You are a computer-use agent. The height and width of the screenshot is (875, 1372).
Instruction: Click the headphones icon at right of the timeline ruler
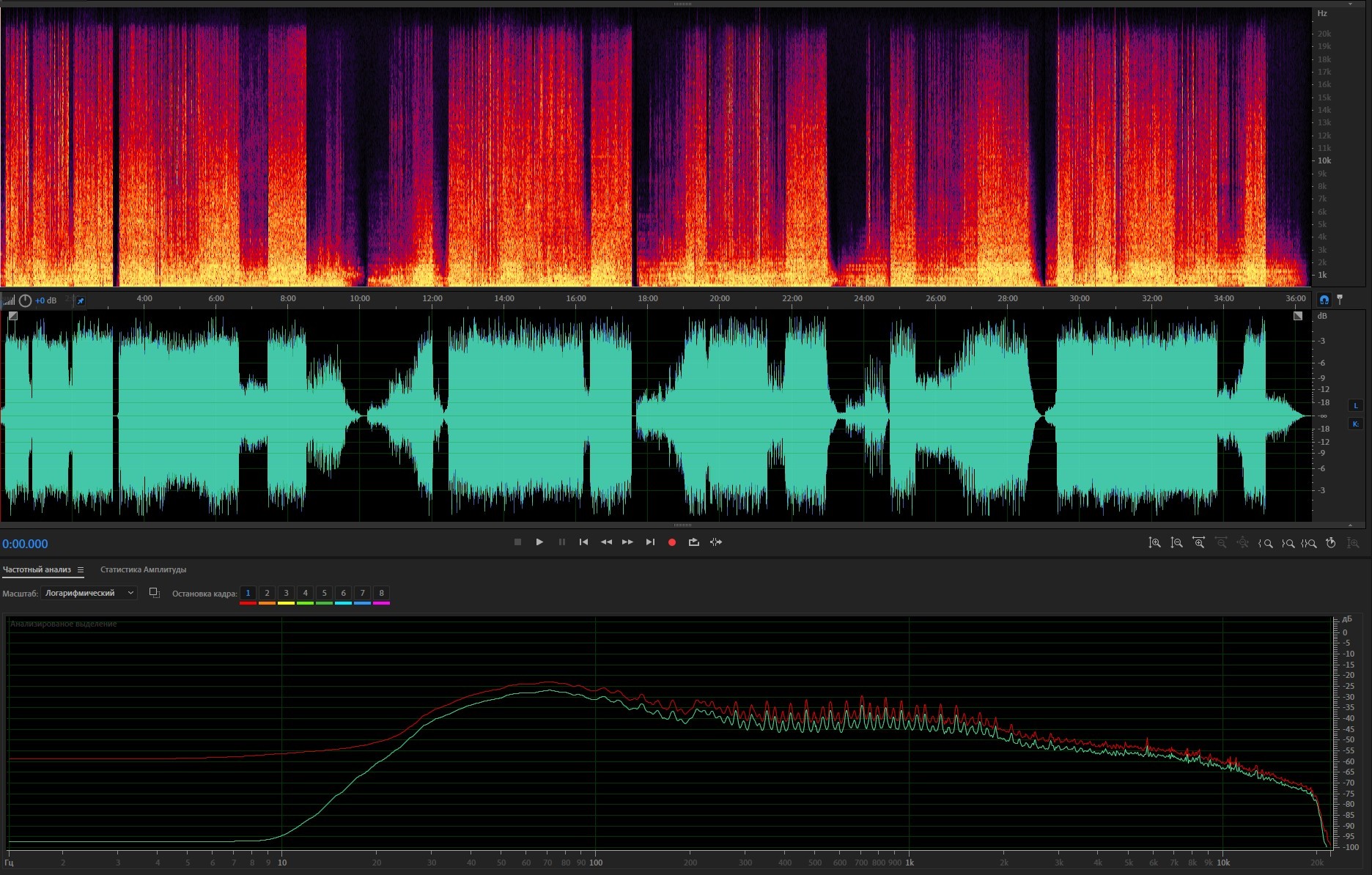pos(1324,300)
